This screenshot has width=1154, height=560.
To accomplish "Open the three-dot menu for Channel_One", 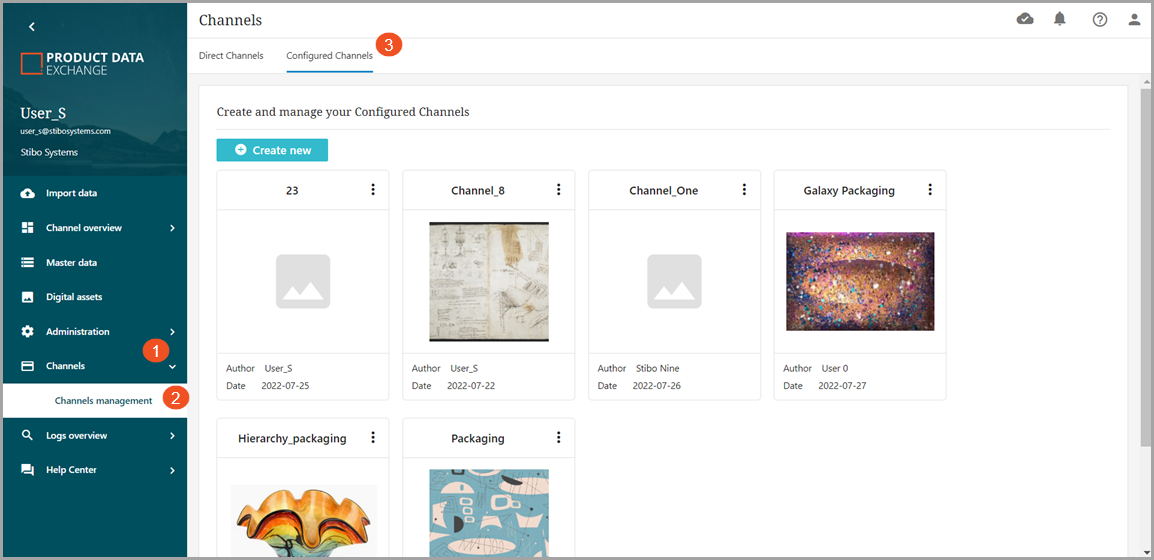I will tap(744, 190).
